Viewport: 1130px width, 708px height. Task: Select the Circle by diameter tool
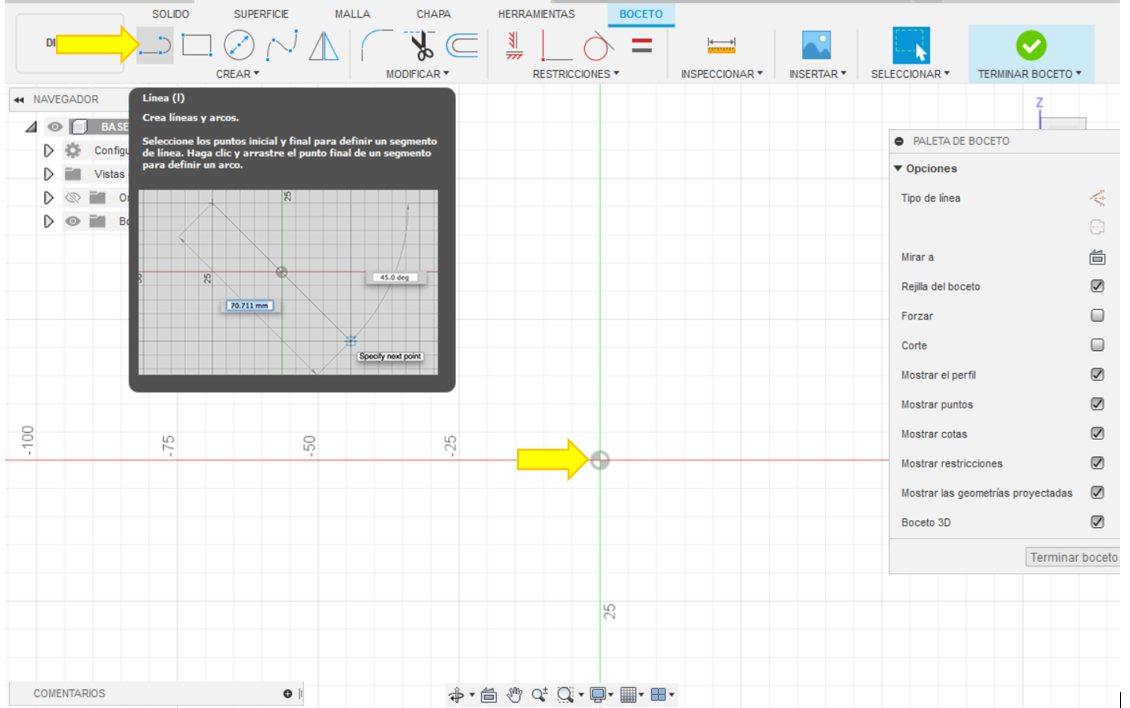point(239,45)
